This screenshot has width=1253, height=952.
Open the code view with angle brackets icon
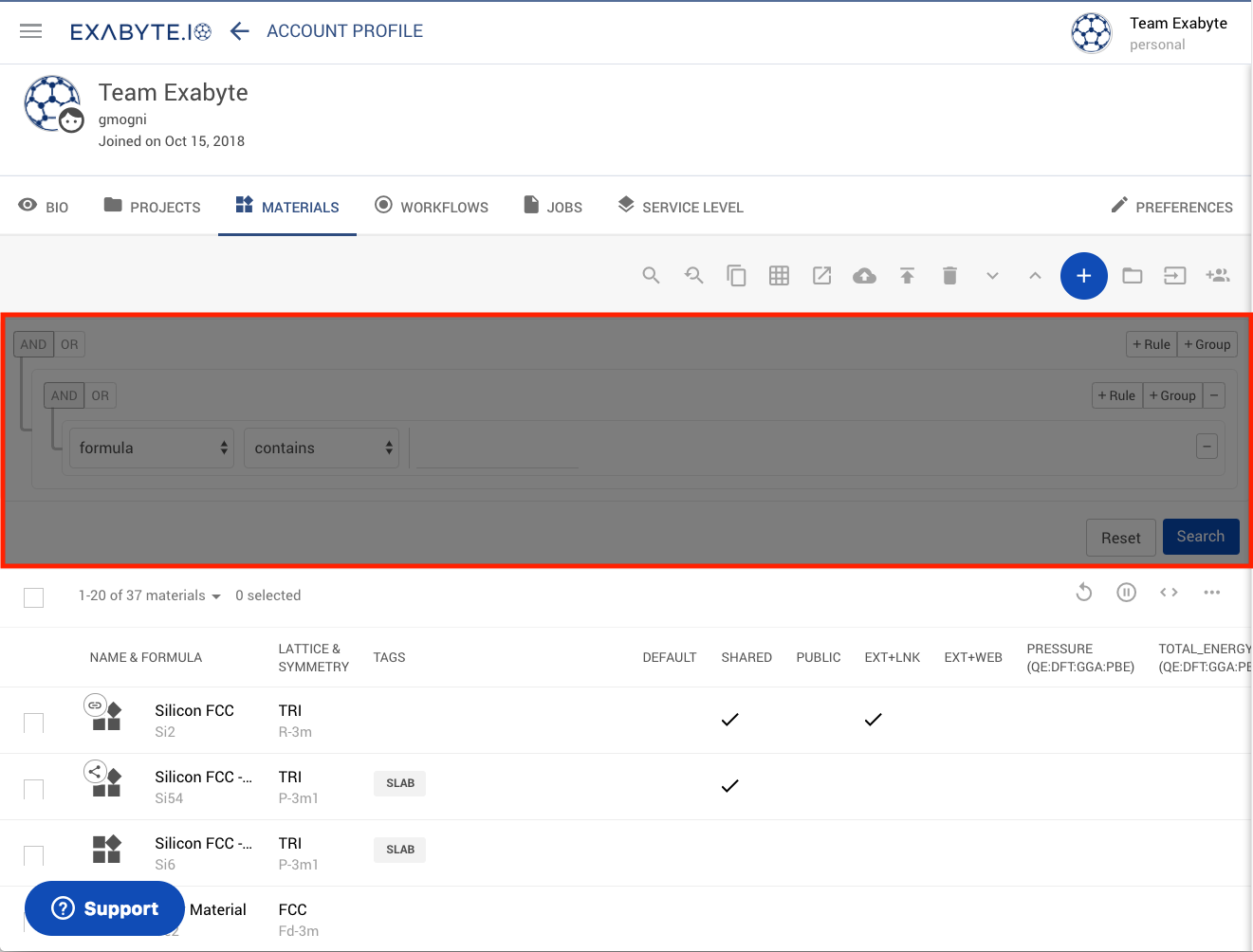[x=1169, y=592]
